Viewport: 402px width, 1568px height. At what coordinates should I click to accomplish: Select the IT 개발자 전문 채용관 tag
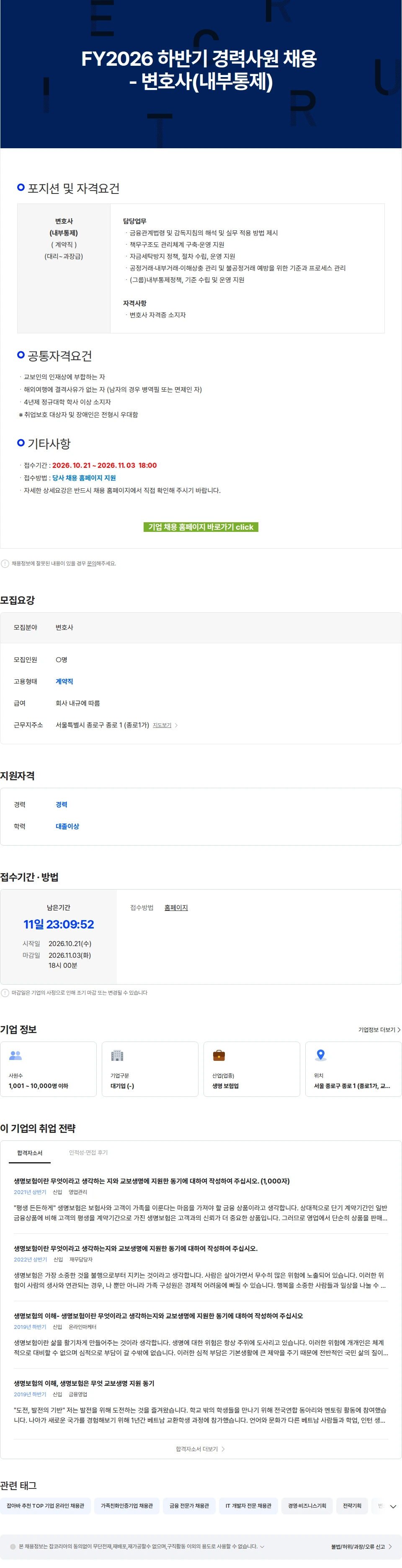(249, 1505)
